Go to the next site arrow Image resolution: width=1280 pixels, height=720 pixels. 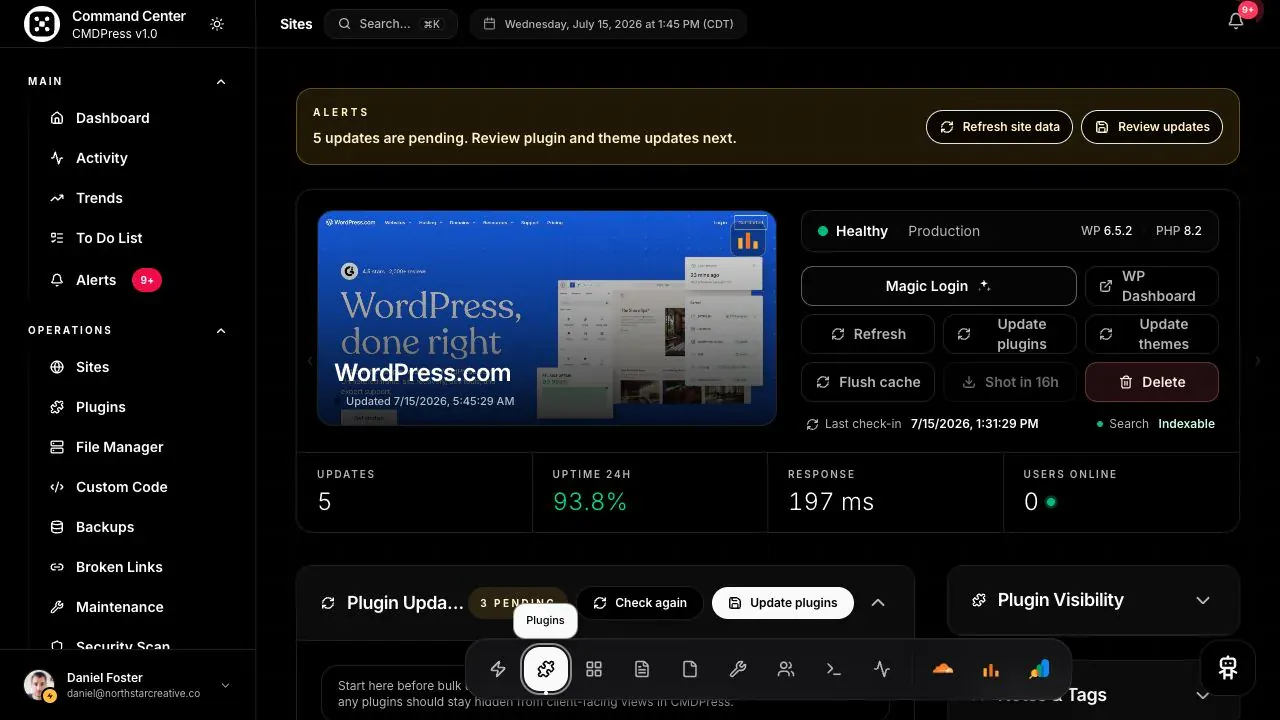coord(1257,361)
